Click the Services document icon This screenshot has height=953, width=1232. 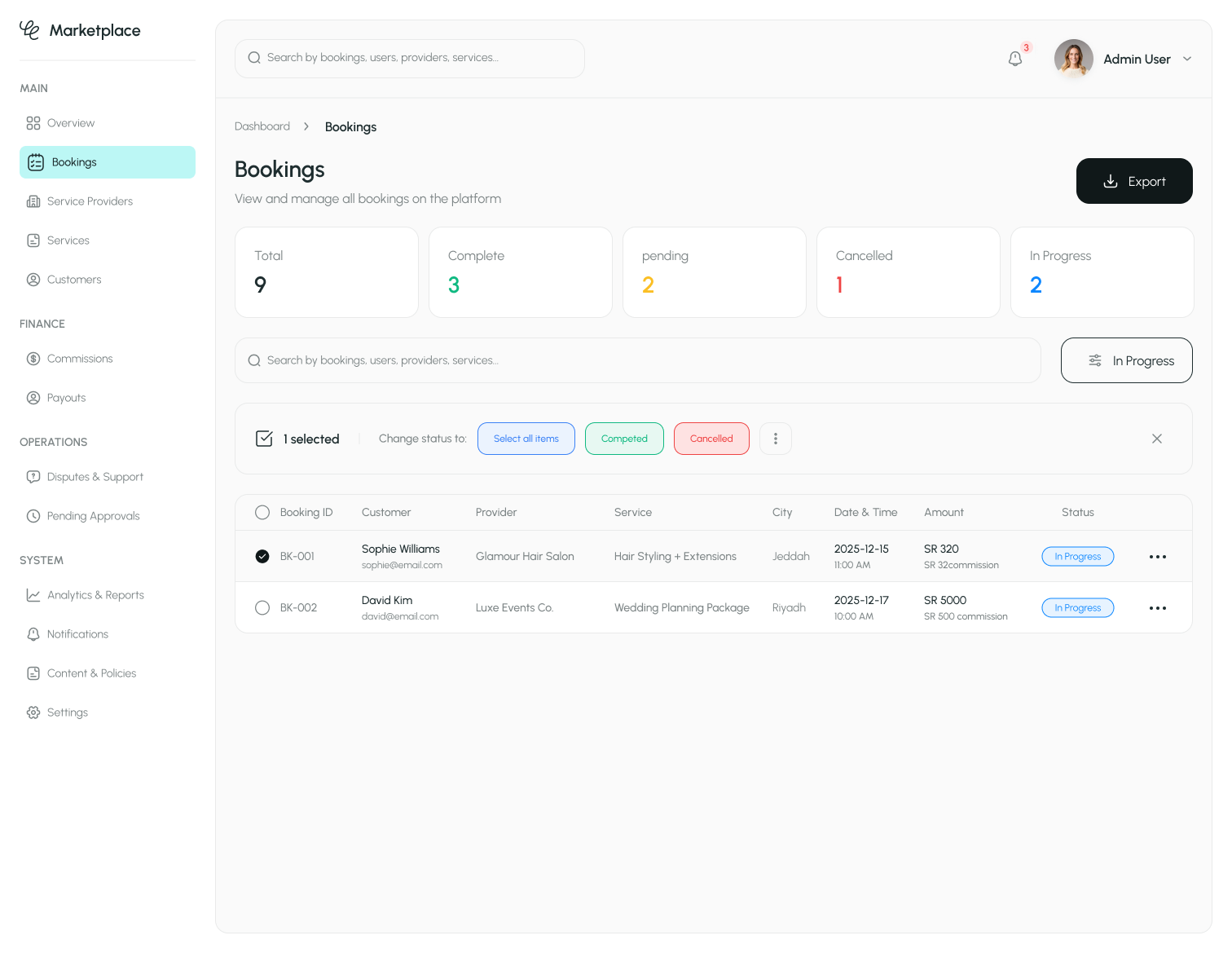33,240
